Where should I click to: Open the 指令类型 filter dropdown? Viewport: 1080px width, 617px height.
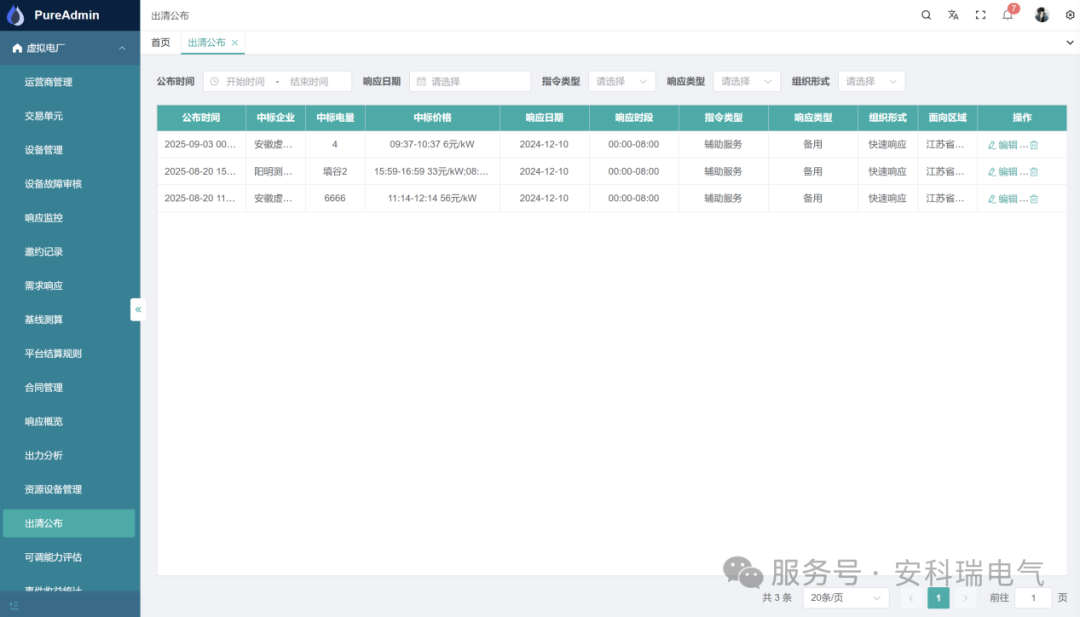pyautogui.click(x=622, y=81)
